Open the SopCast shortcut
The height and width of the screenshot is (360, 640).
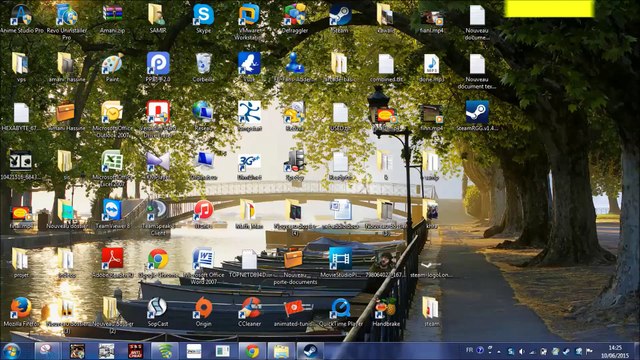click(158, 312)
